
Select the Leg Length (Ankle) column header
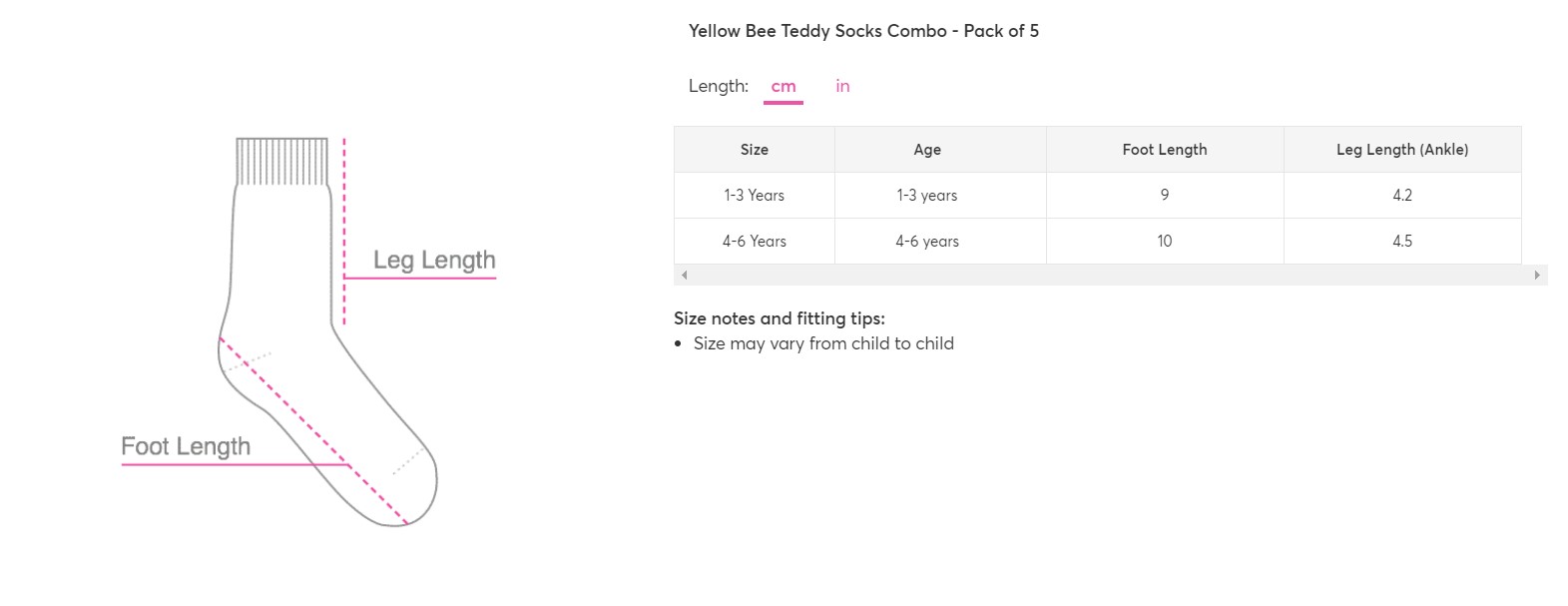(x=1402, y=150)
